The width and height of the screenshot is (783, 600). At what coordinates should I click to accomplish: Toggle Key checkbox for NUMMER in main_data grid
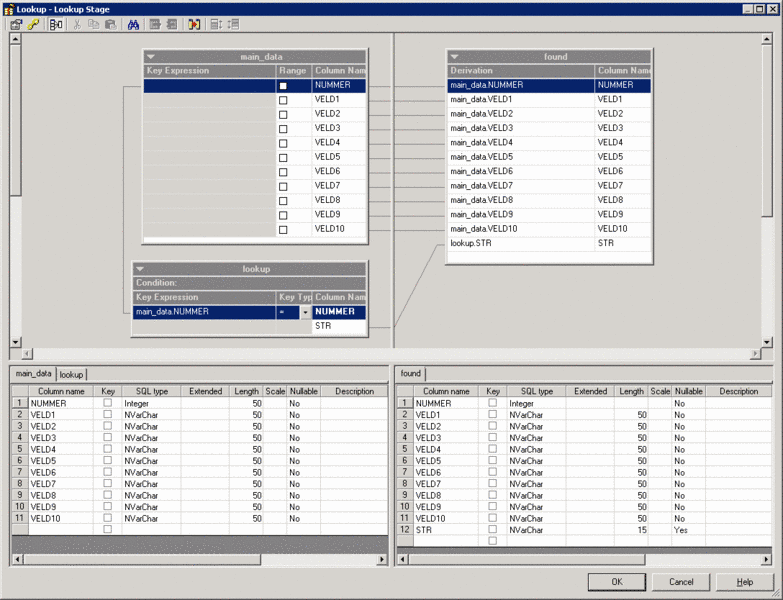tap(107, 402)
